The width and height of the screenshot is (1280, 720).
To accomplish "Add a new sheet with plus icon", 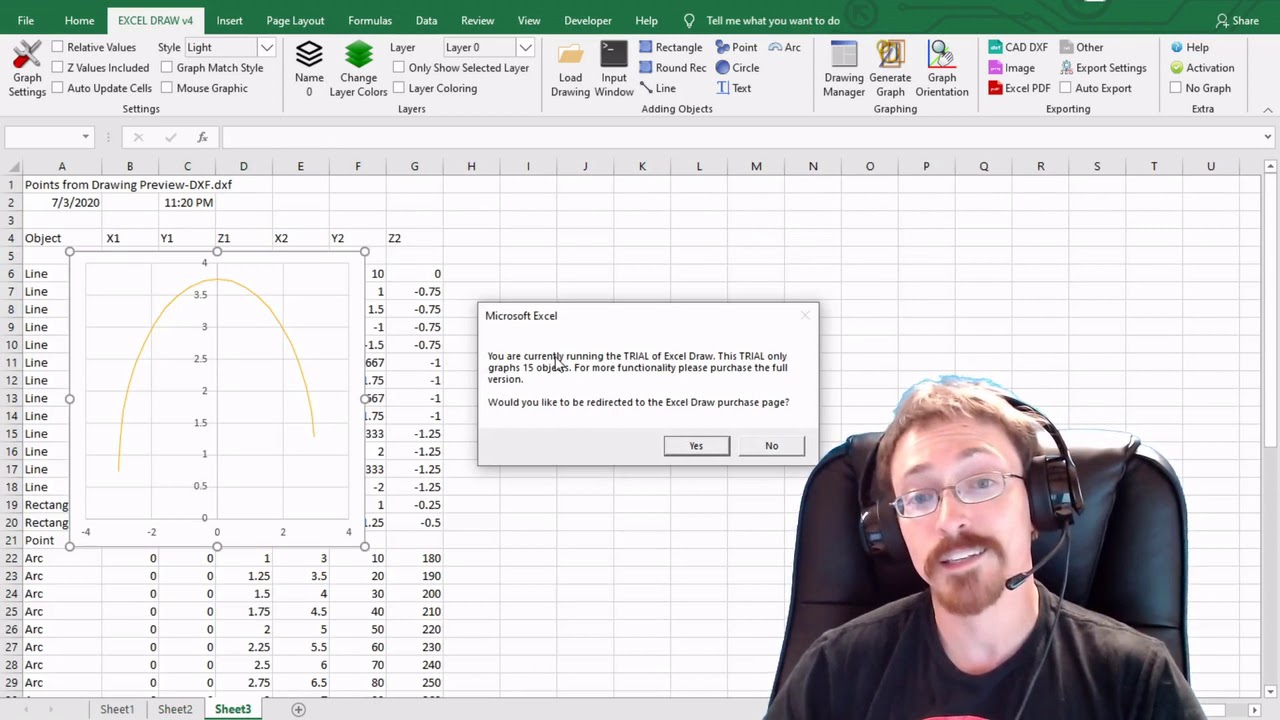I will coord(298,709).
